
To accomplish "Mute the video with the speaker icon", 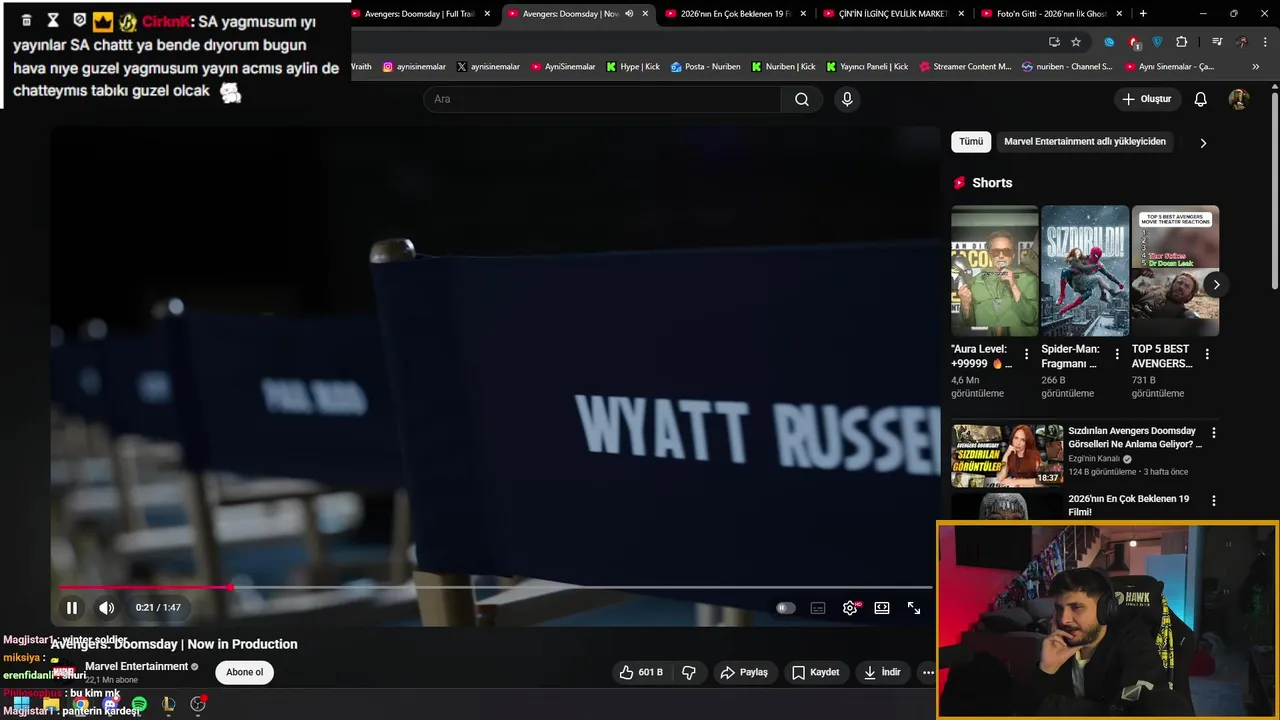I will pos(106,608).
